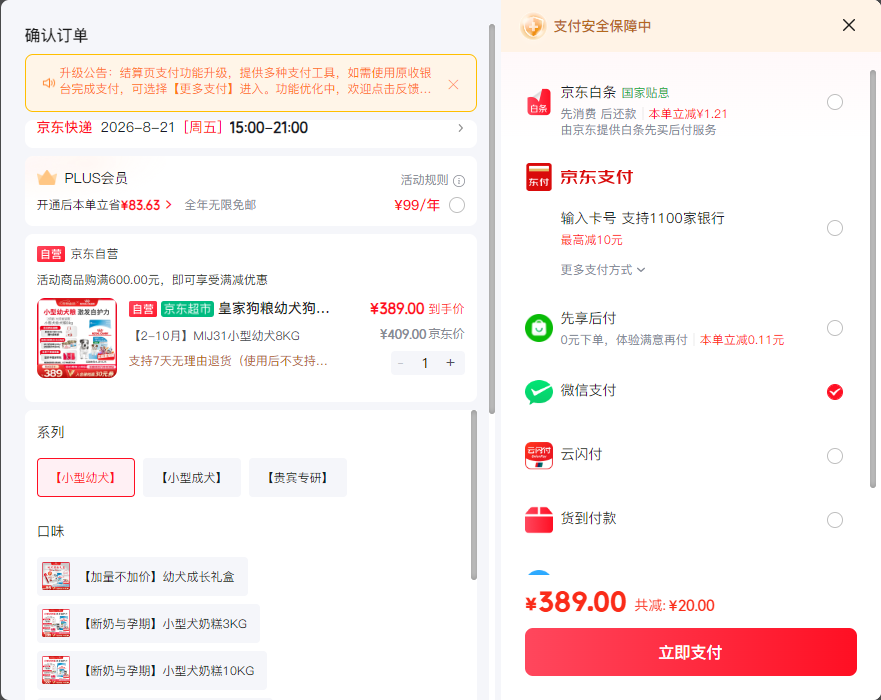
Task: Click the info icon beside 活动规则
Action: pyautogui.click(x=458, y=181)
